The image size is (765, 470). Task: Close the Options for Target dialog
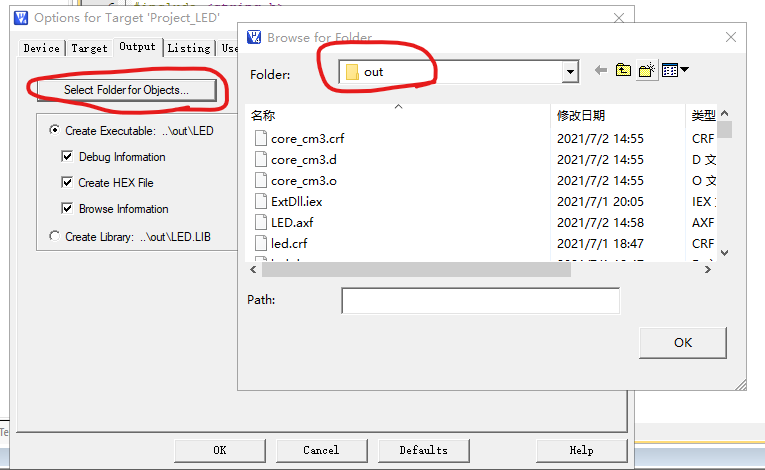[619, 18]
